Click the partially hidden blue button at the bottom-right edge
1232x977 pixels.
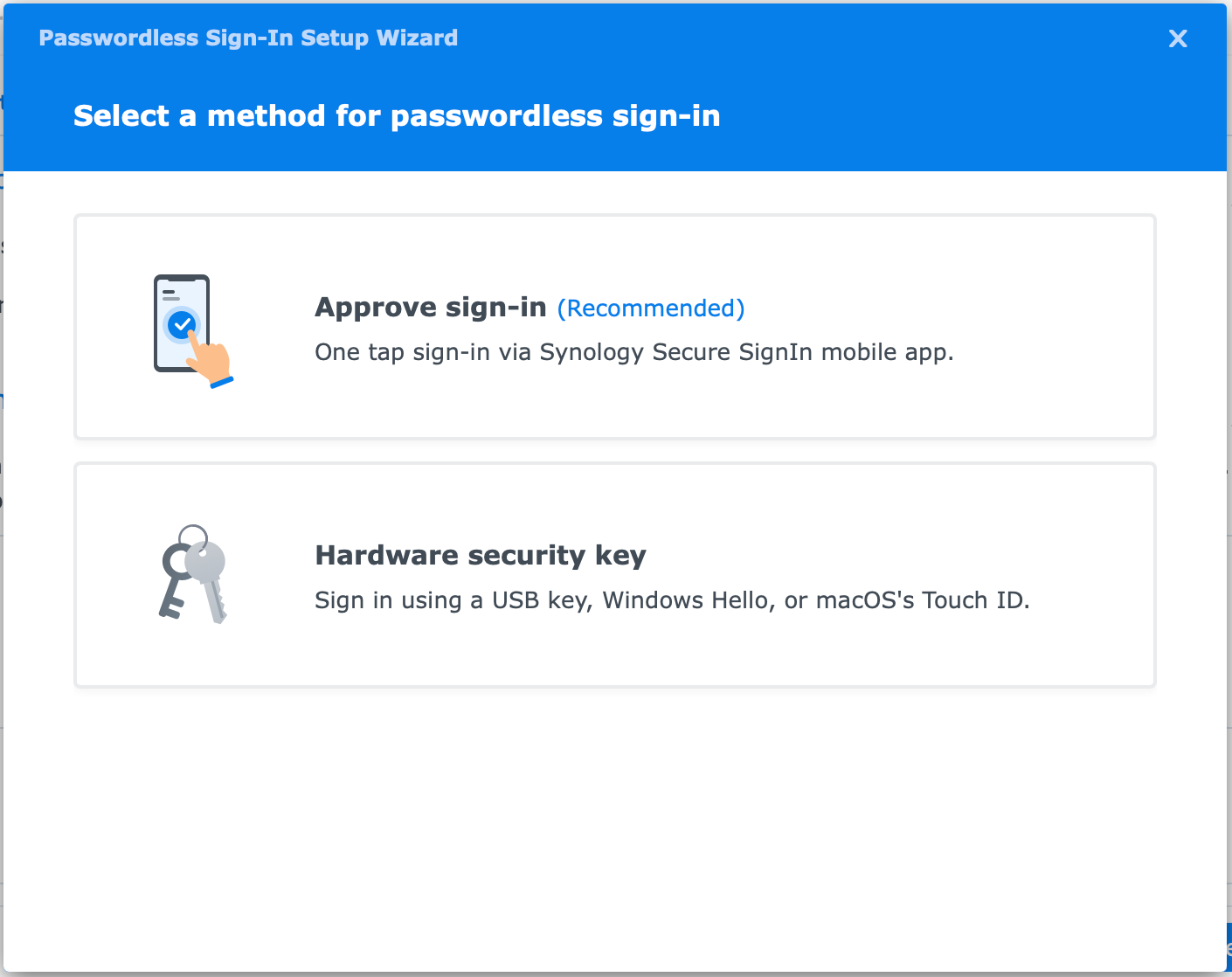click(x=1228, y=948)
